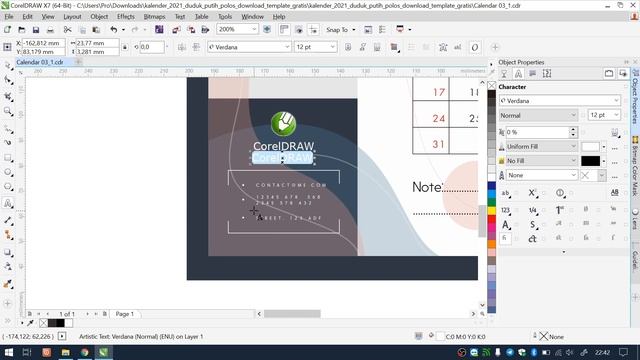Click the Character section header

512,87
